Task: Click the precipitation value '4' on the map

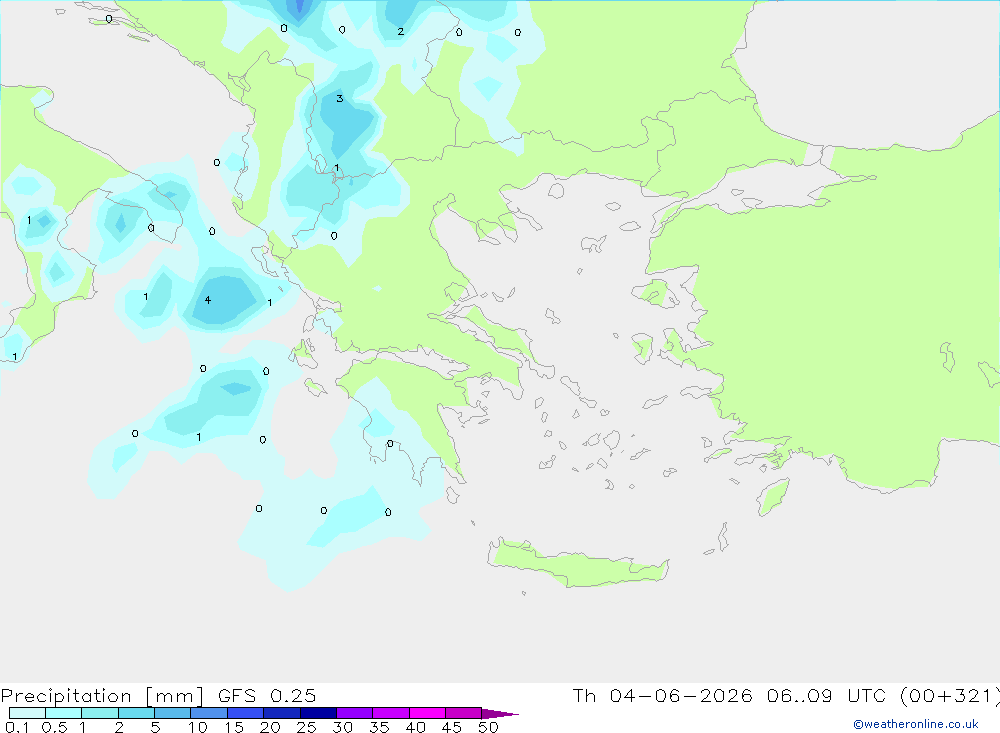Action: (208, 300)
